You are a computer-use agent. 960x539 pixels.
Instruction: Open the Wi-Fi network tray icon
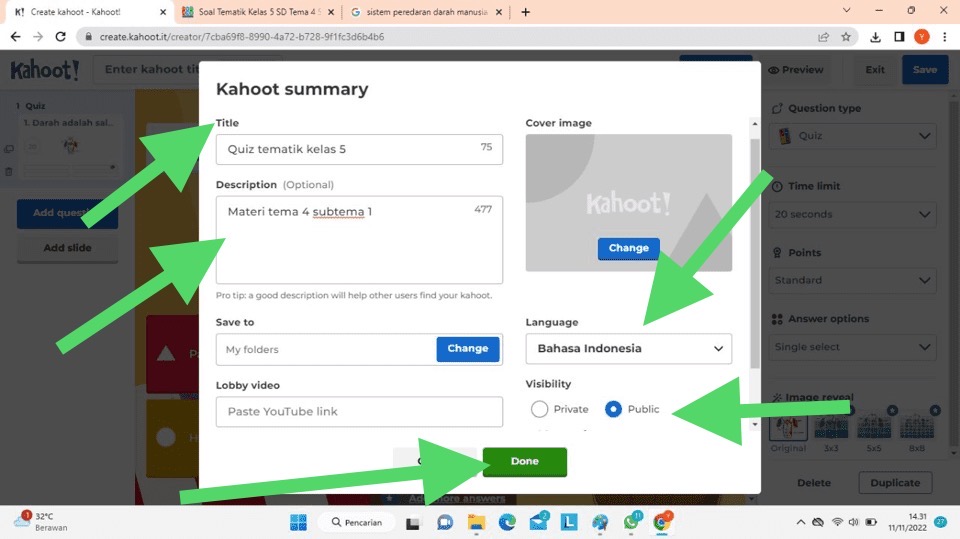837,522
